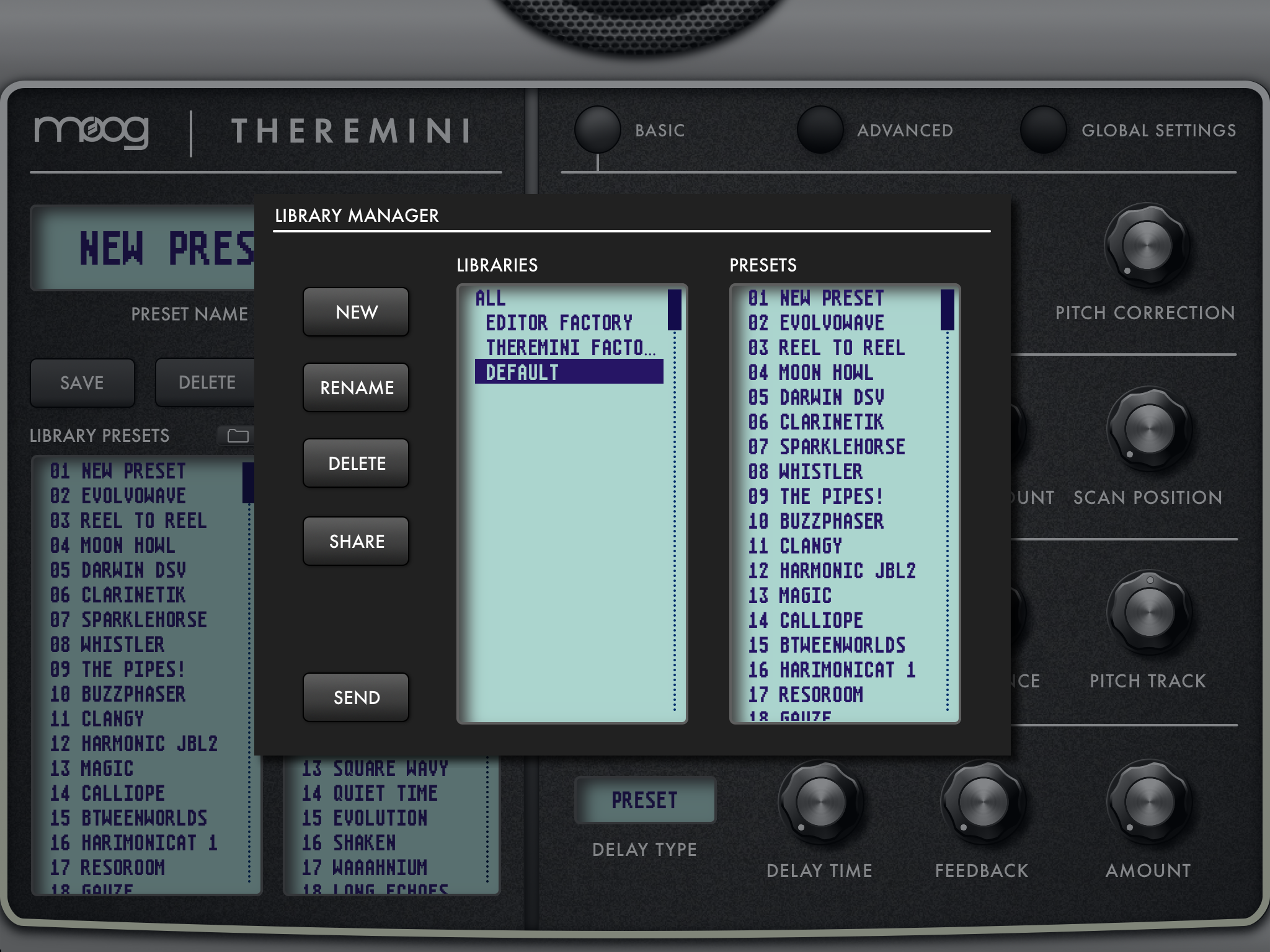Click the Pitch Track knob
The image size is (1270, 952).
(x=1148, y=612)
